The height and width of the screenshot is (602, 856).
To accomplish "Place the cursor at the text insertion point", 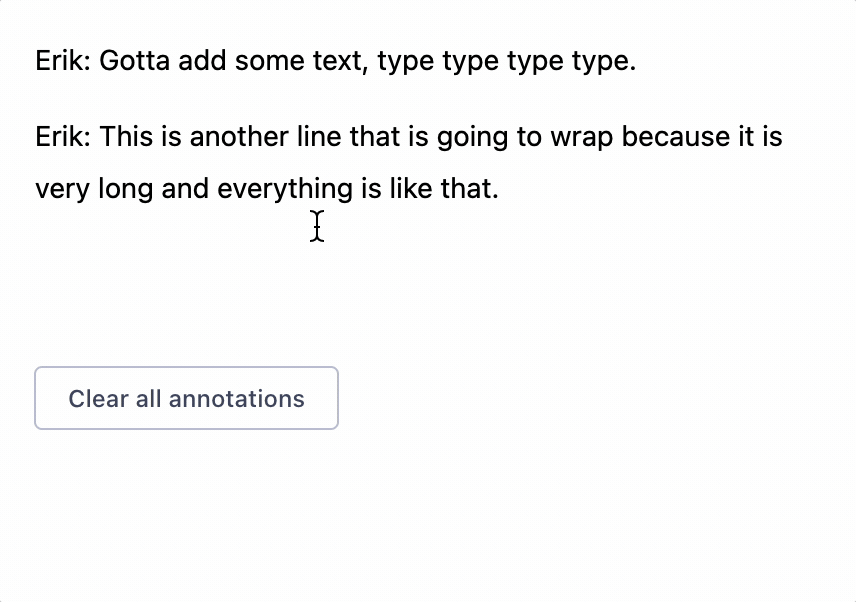I will point(316,227).
